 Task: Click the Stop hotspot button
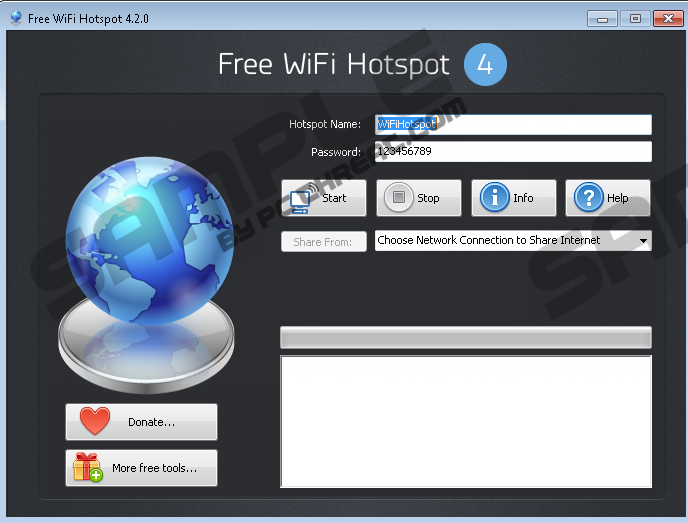(x=419, y=198)
